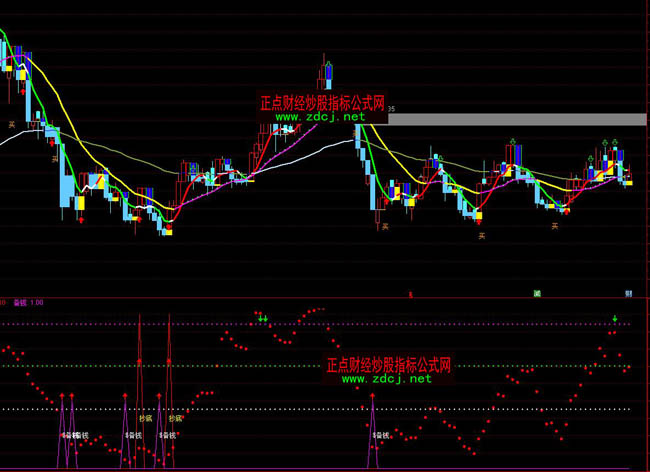Open the green www.zdcj.net link in the indicator panel
This screenshot has width=650, height=472.
pyautogui.click(x=389, y=379)
